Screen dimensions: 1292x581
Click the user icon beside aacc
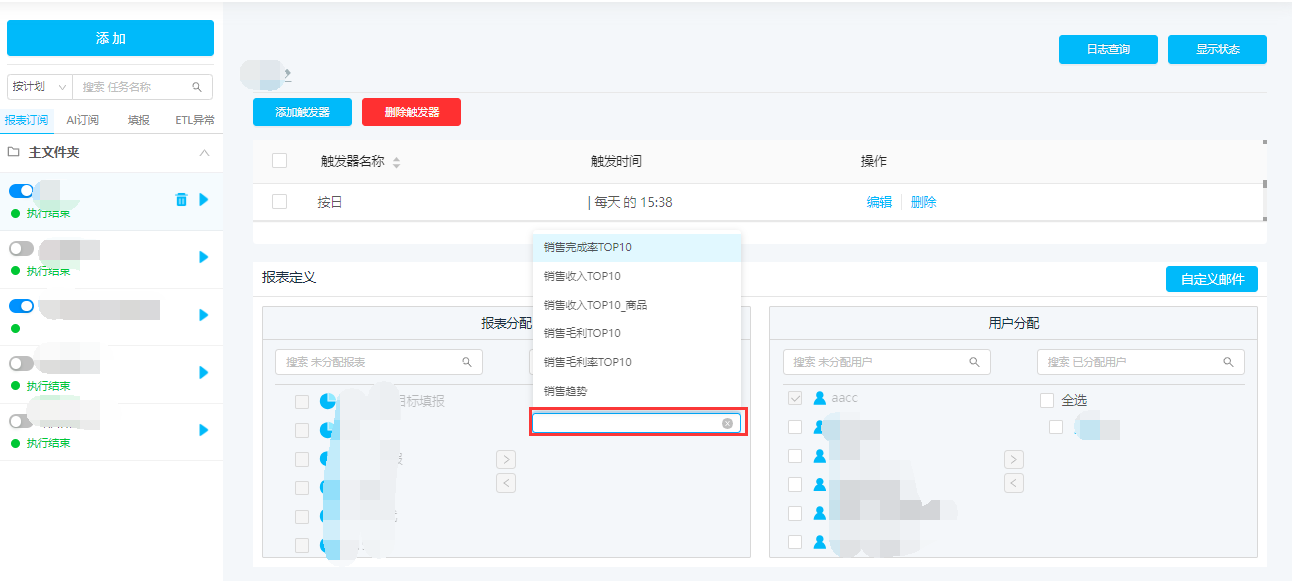(820, 398)
